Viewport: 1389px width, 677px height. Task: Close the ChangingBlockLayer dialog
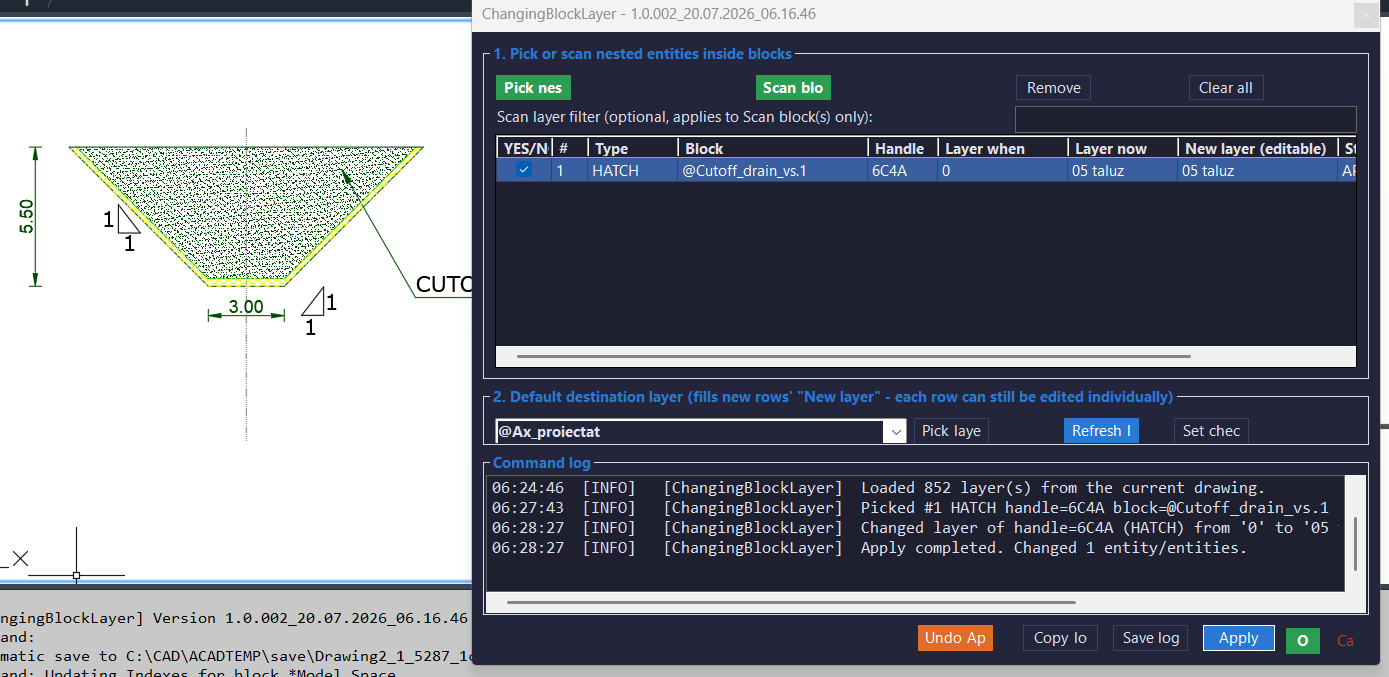pos(1366,15)
